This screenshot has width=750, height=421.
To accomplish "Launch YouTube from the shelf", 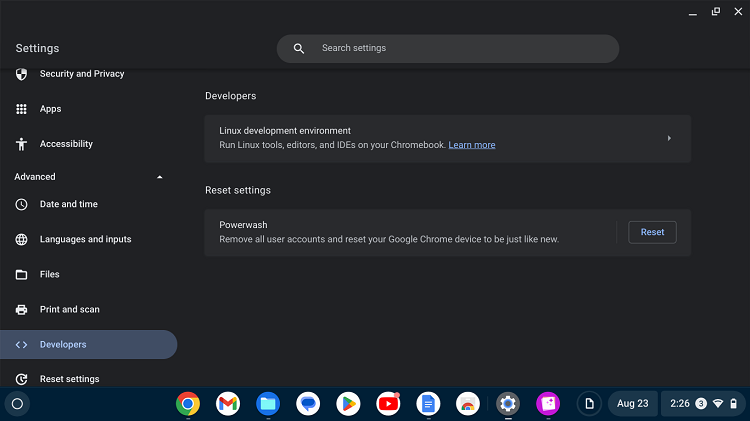I will tap(388, 404).
